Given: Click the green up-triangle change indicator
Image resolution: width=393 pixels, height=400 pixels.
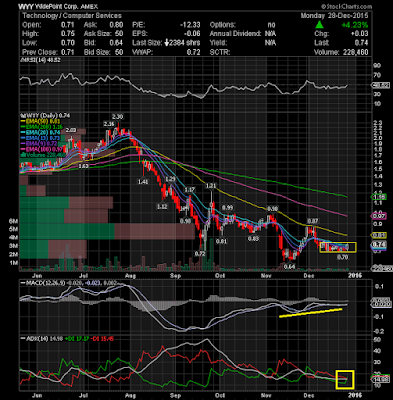Looking at the screenshot, I should 320,25.
